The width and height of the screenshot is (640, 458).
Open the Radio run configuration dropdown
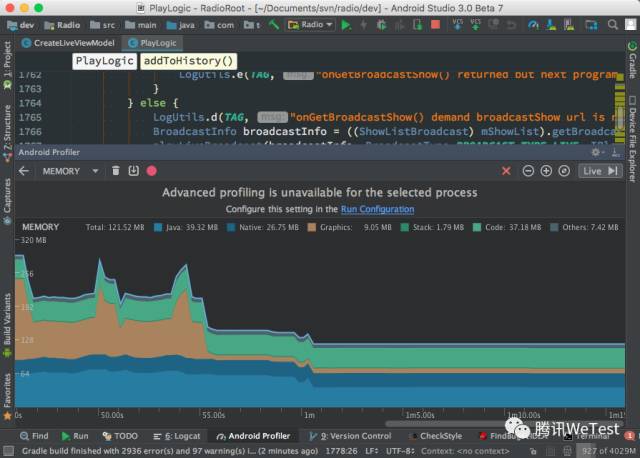[311, 25]
